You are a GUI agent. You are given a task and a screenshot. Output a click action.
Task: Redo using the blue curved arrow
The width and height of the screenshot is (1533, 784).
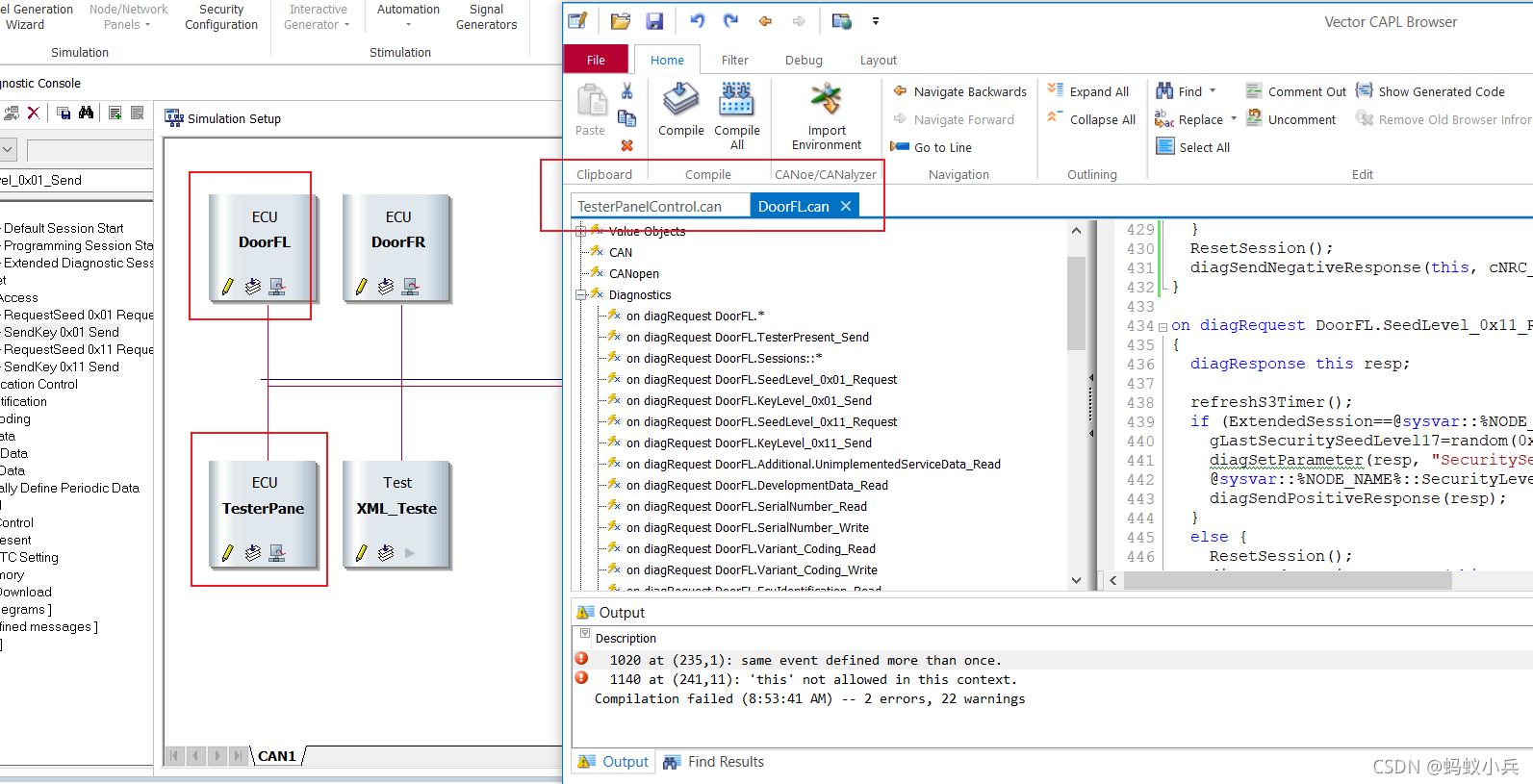coord(731,21)
